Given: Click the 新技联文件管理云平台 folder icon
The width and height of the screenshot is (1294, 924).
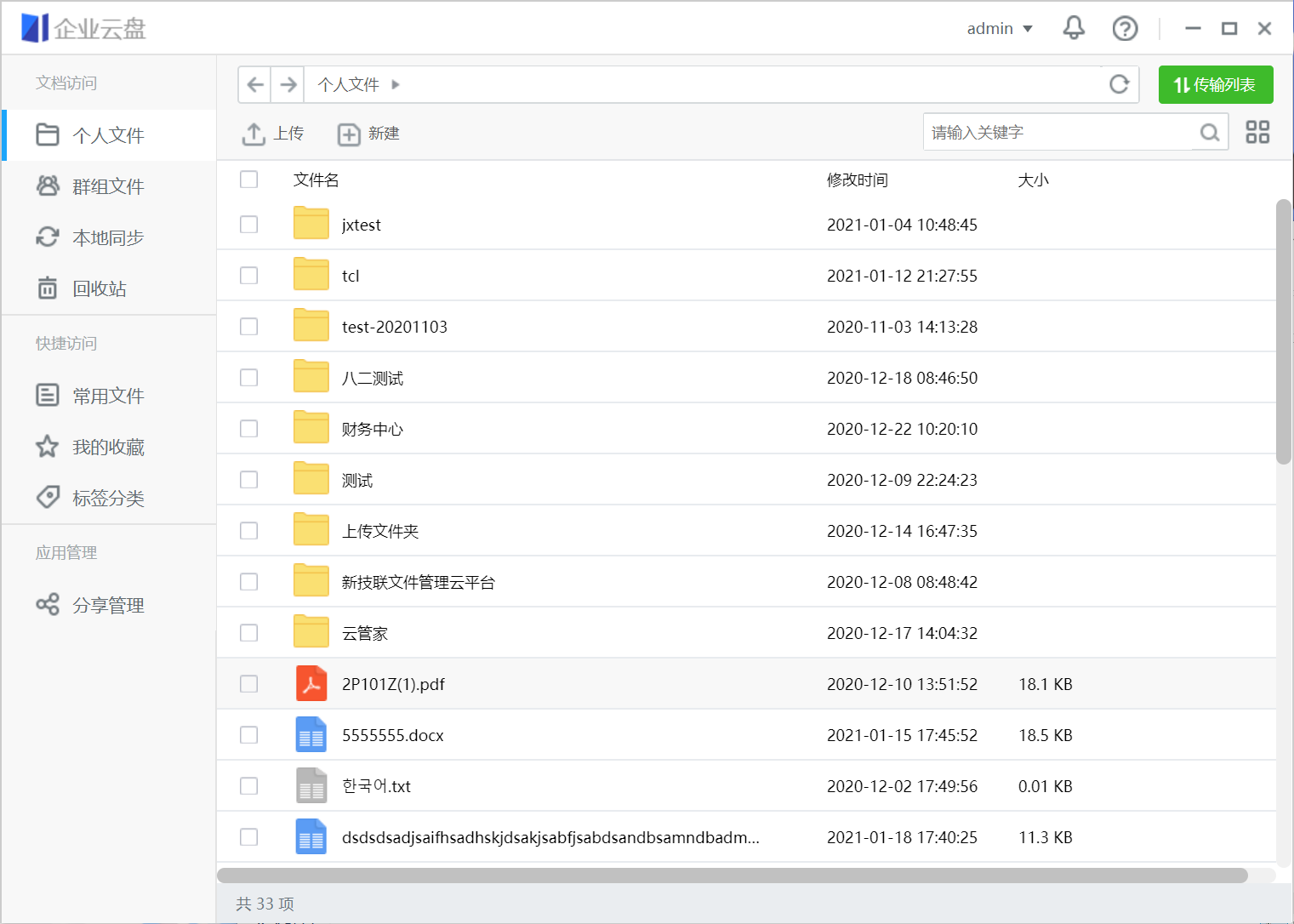Looking at the screenshot, I should coord(311,580).
